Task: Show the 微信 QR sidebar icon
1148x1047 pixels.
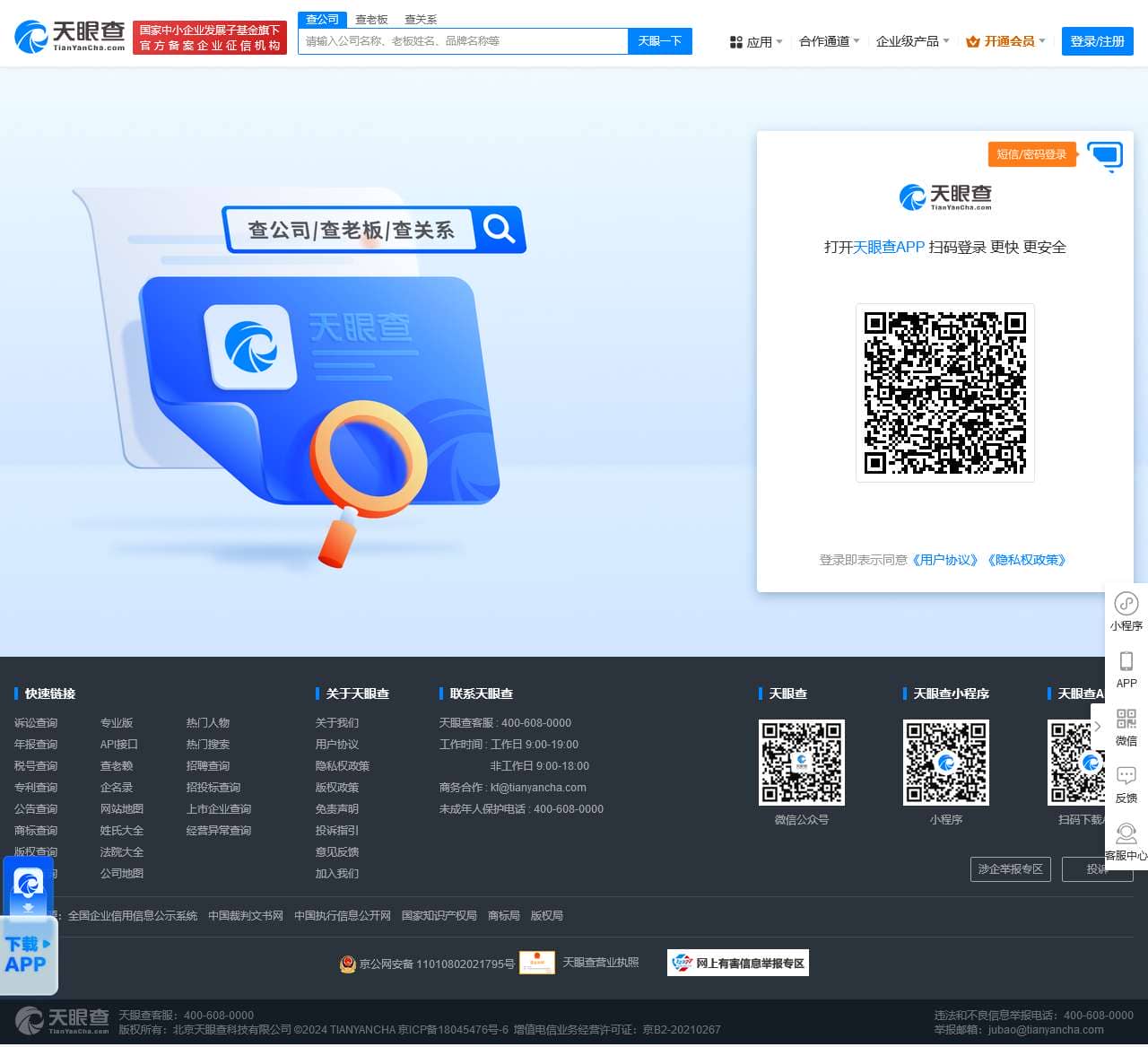Action: [x=1126, y=727]
